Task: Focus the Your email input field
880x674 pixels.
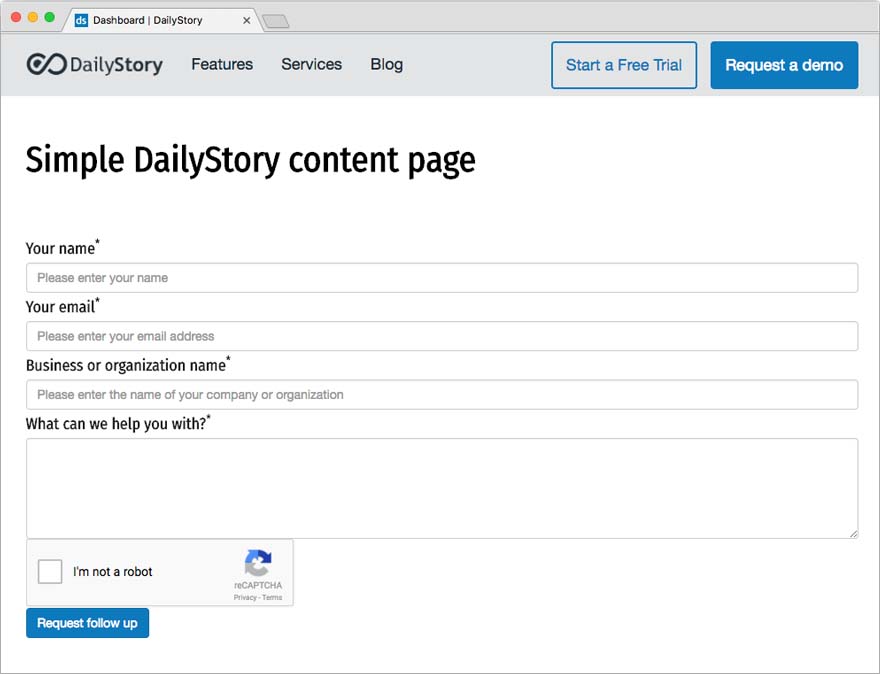Action: (x=442, y=336)
